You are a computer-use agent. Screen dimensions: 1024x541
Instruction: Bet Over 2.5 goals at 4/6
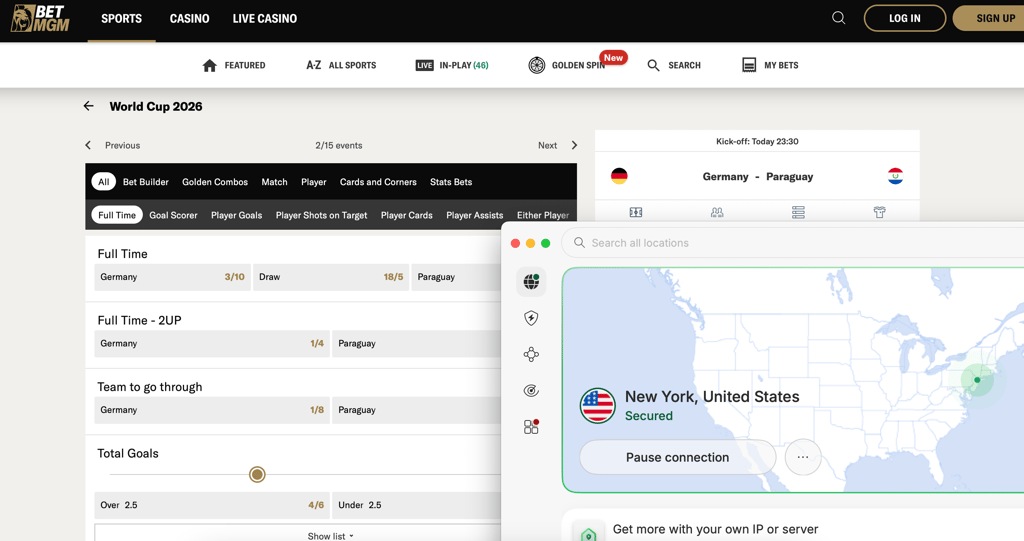click(x=212, y=505)
